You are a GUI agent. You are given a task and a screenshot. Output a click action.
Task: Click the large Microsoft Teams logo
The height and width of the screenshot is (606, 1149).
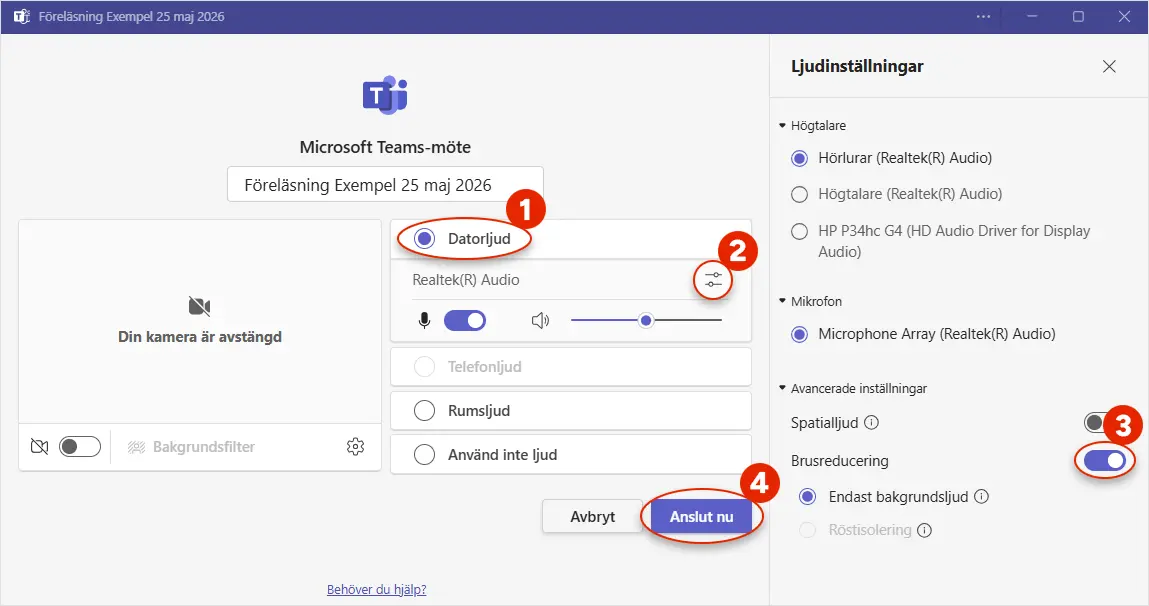(385, 95)
